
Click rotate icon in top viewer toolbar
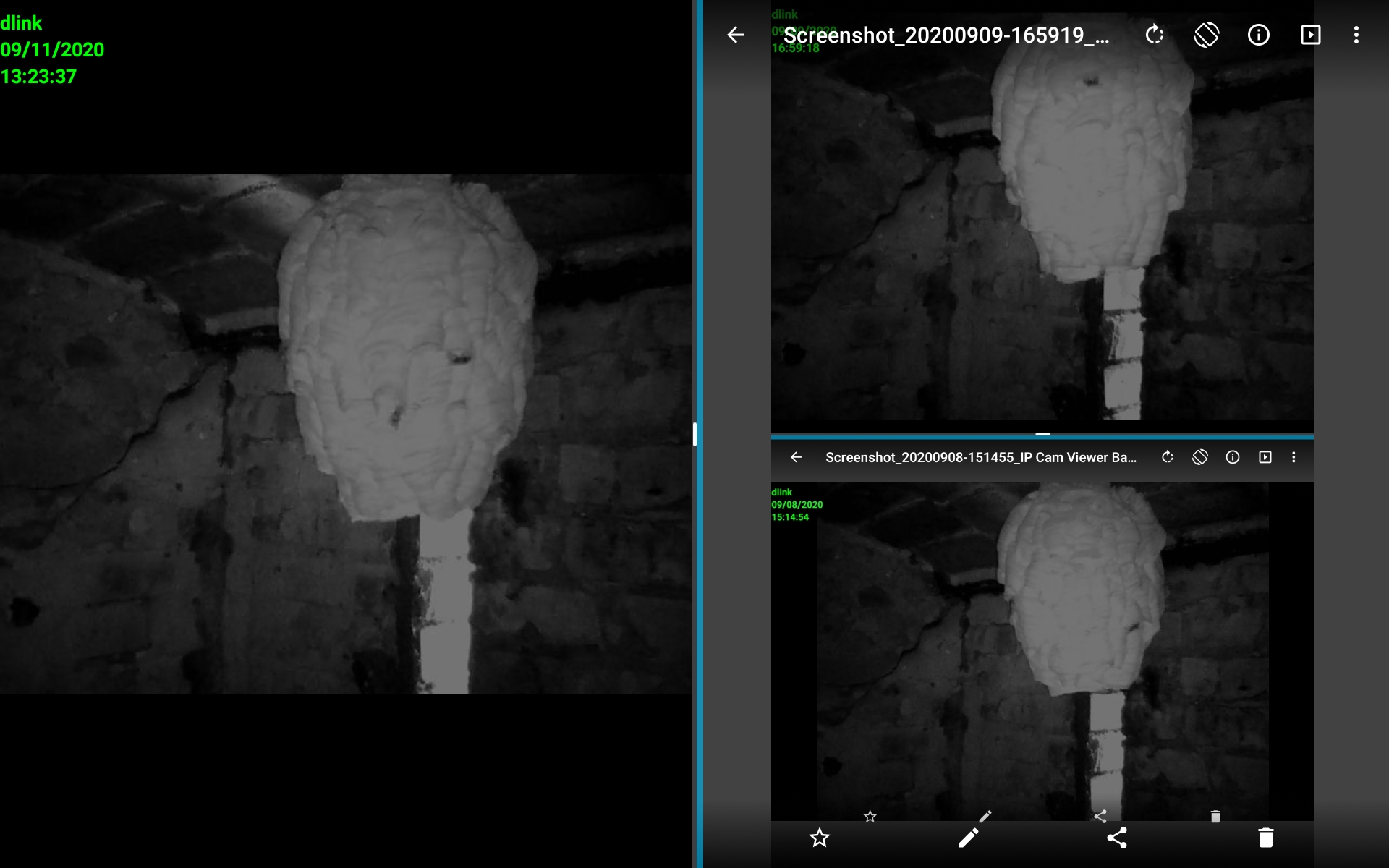1155,35
